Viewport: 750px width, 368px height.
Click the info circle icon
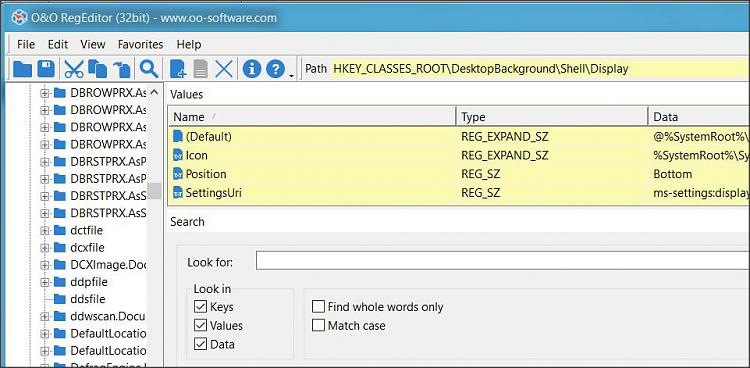point(252,69)
